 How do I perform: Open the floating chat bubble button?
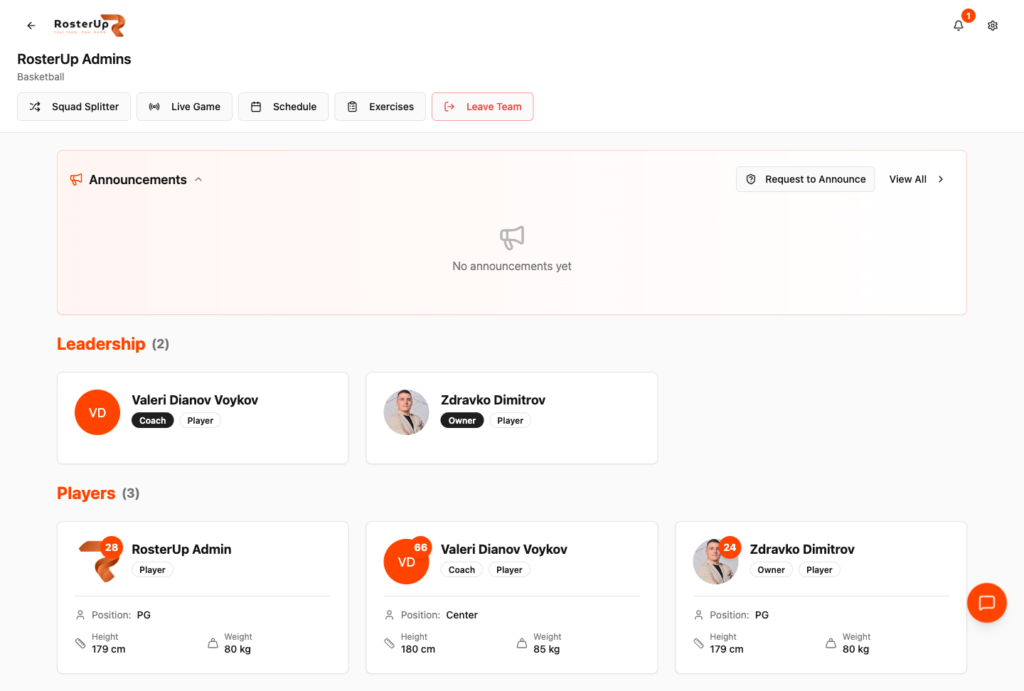point(987,602)
